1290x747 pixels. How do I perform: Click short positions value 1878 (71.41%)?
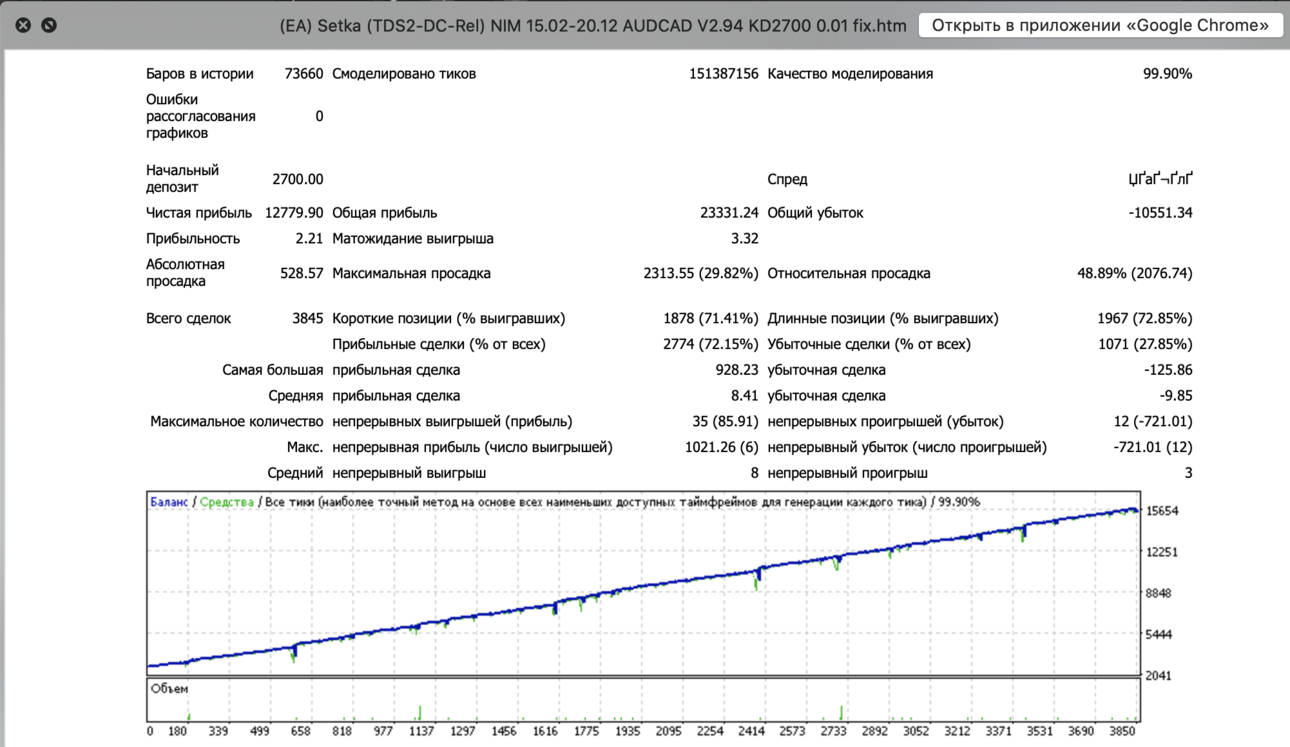click(710, 319)
